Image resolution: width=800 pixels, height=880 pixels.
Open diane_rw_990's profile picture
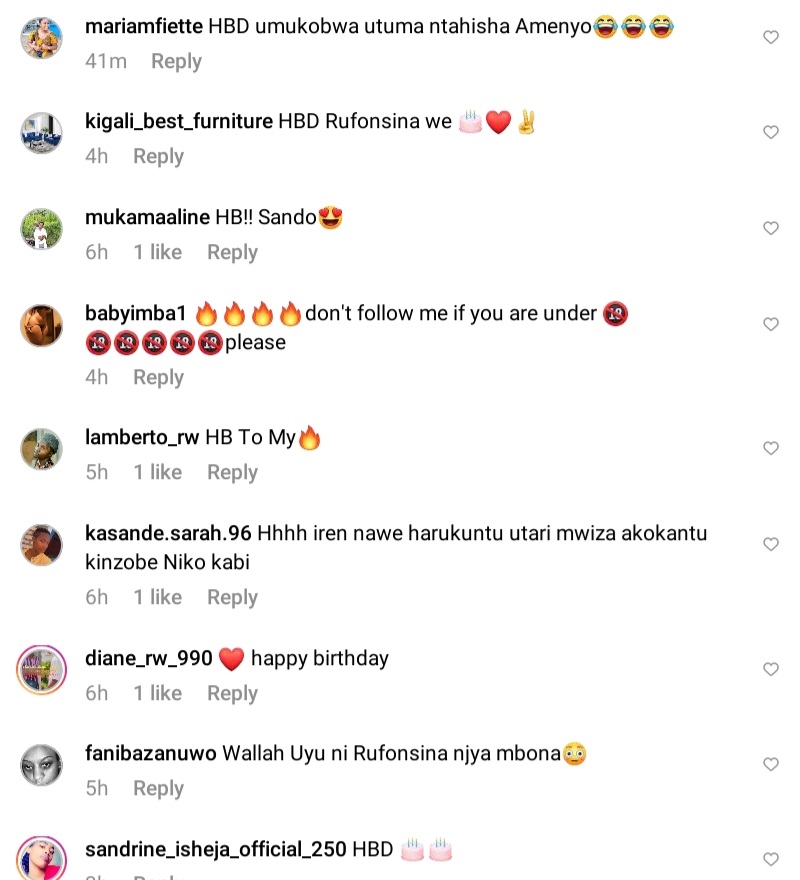[x=42, y=669]
